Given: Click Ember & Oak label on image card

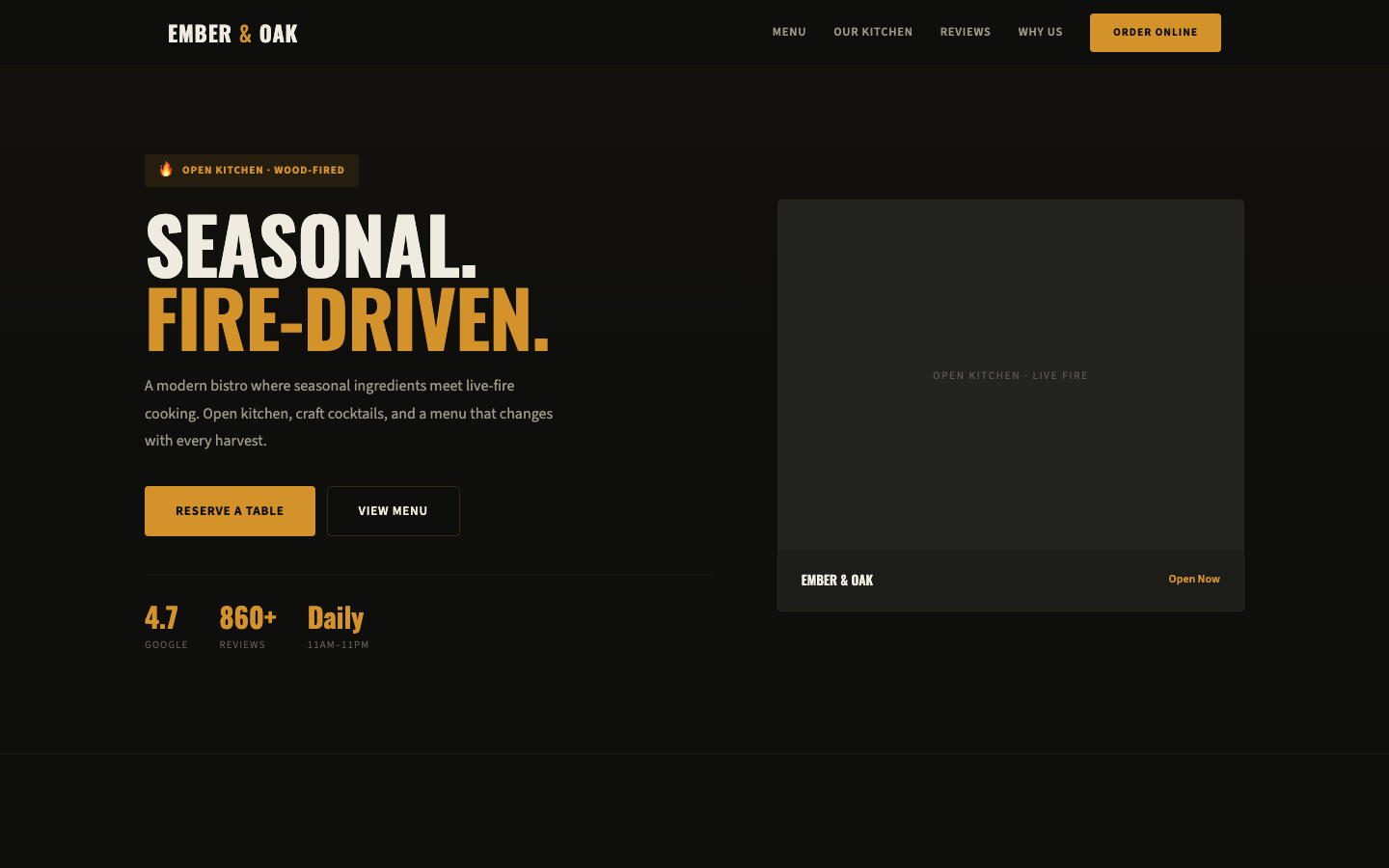Looking at the screenshot, I should point(836,581).
